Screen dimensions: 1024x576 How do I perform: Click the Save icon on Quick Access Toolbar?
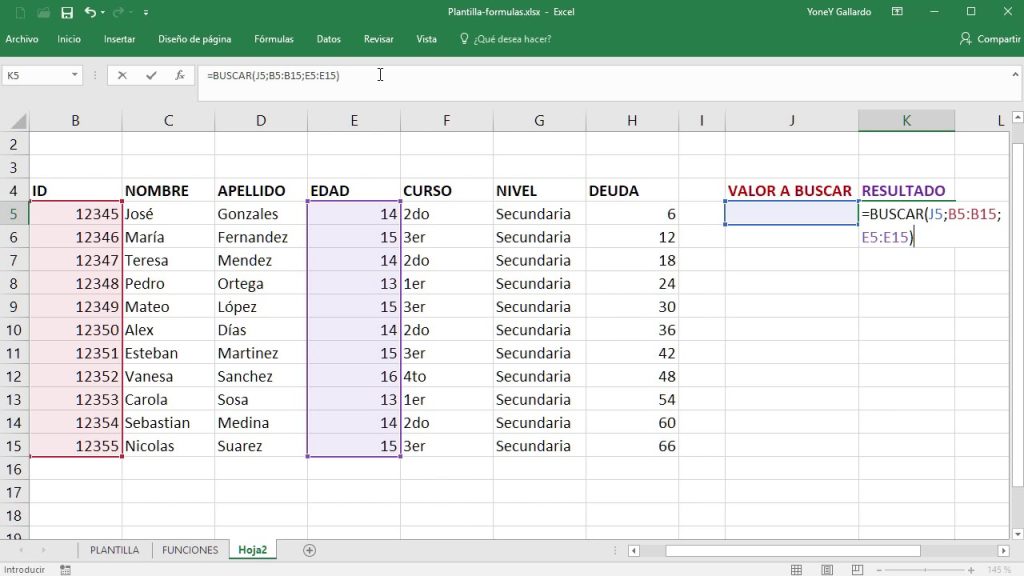click(x=67, y=12)
